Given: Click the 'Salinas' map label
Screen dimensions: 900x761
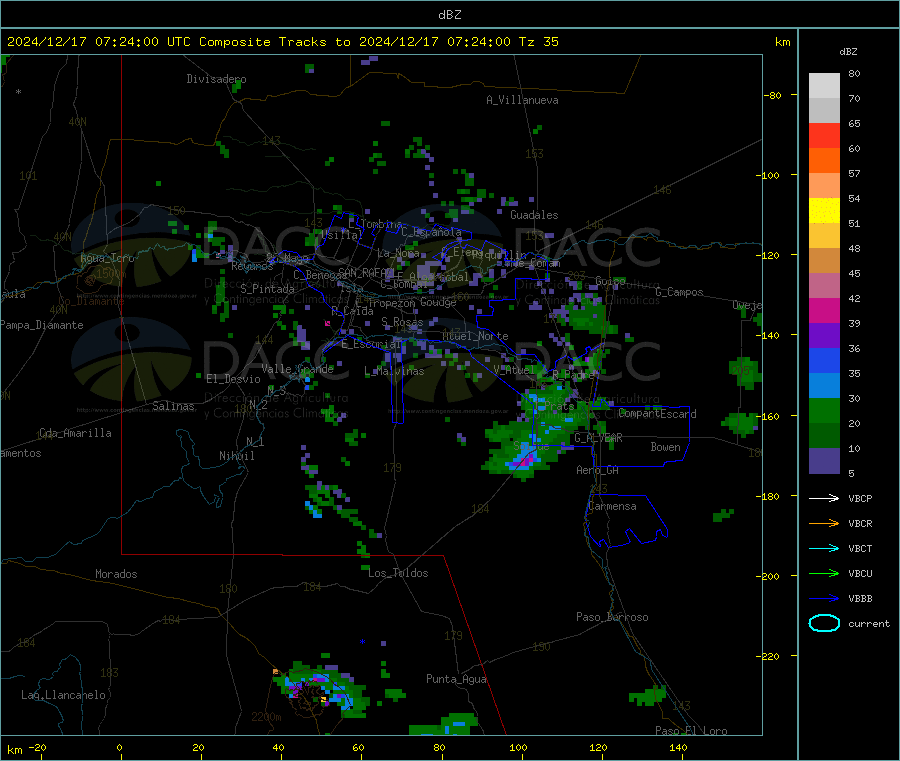Looking at the screenshot, I should click(173, 406).
